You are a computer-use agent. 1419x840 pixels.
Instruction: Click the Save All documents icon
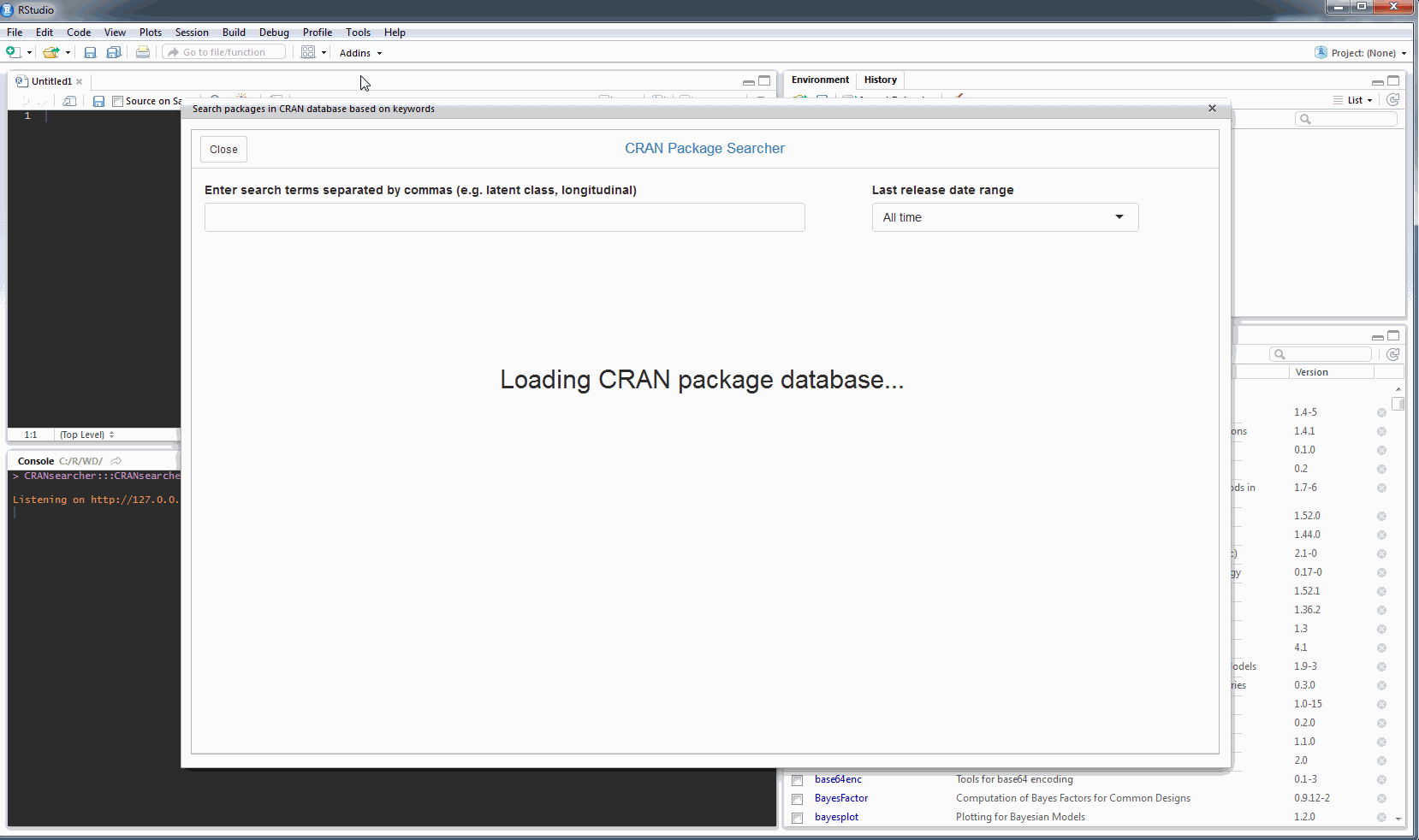113,52
